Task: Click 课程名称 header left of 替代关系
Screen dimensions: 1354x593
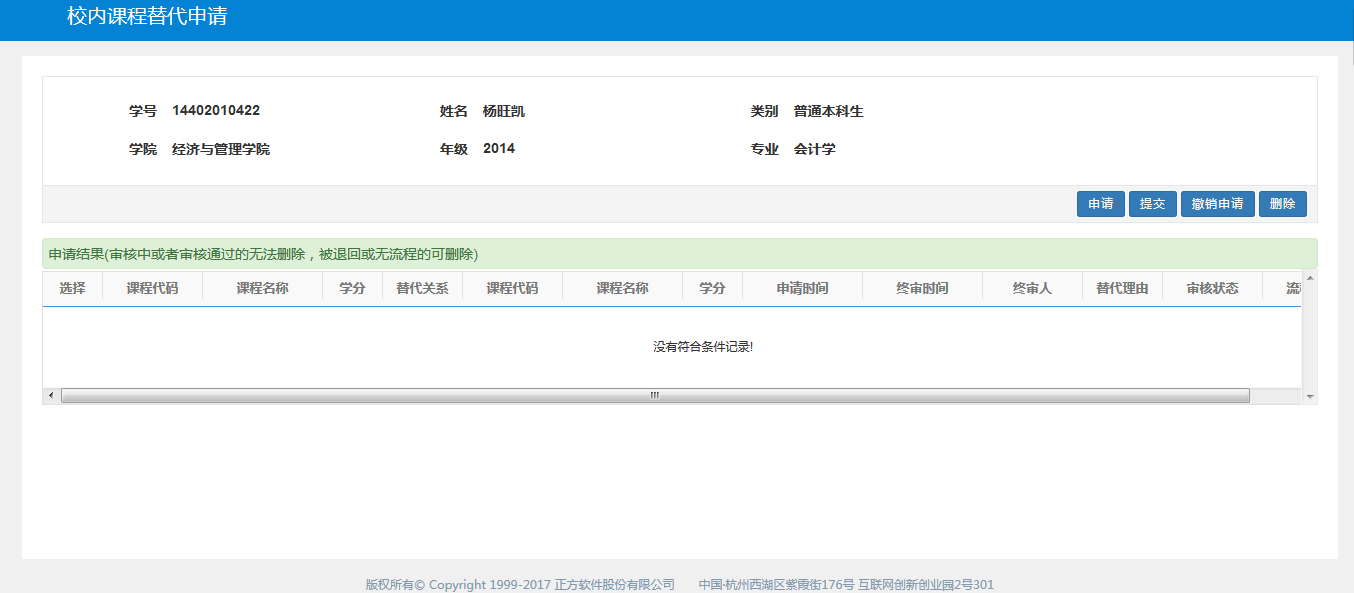Action: pos(262,288)
